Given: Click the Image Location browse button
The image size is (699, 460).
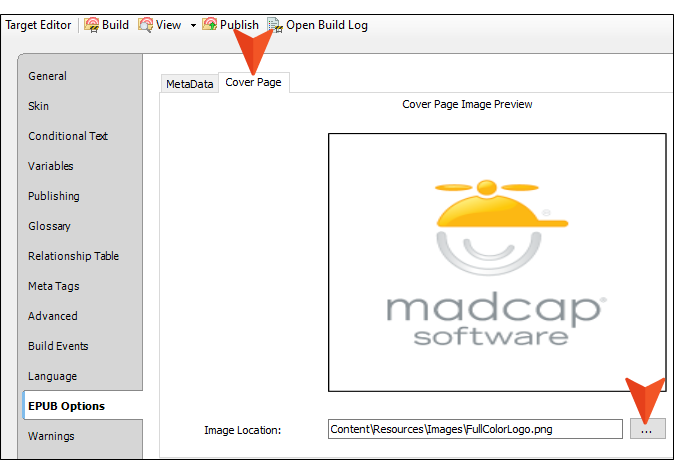Looking at the screenshot, I should click(647, 429).
